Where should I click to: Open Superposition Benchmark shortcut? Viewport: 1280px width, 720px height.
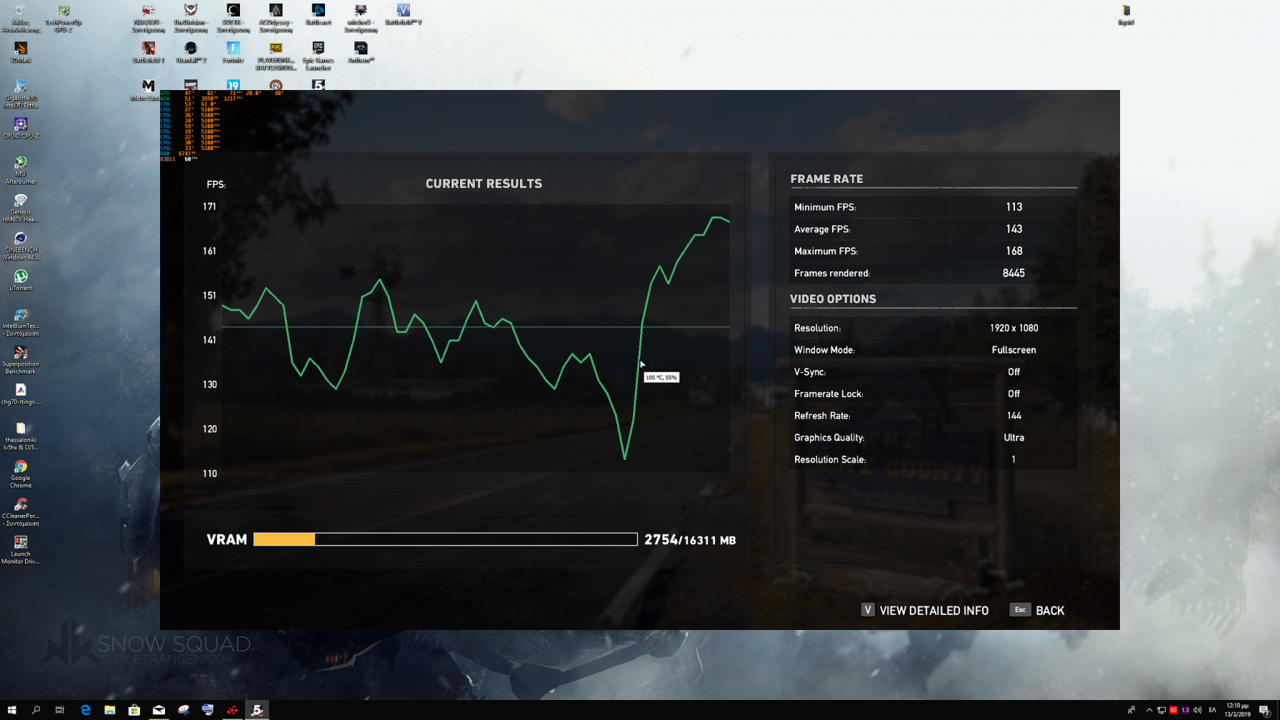pyautogui.click(x=20, y=358)
